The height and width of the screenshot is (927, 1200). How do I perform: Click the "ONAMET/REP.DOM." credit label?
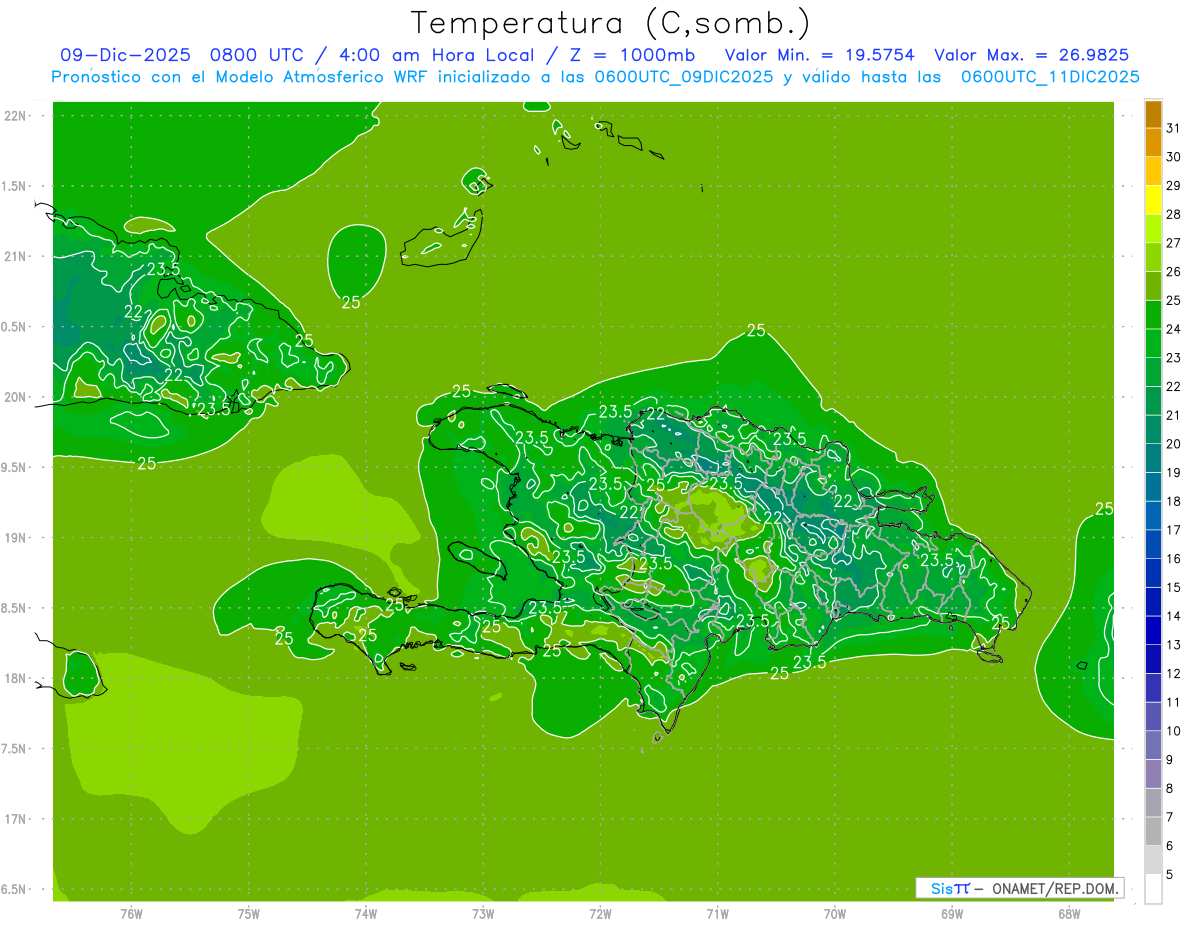click(x=1056, y=888)
